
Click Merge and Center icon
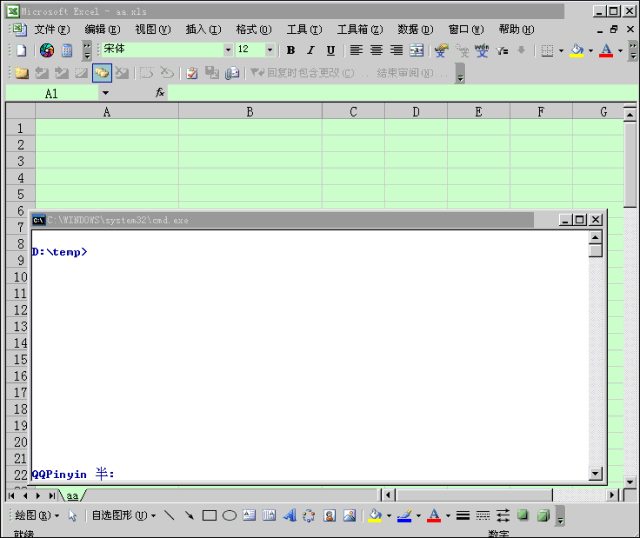[416, 50]
